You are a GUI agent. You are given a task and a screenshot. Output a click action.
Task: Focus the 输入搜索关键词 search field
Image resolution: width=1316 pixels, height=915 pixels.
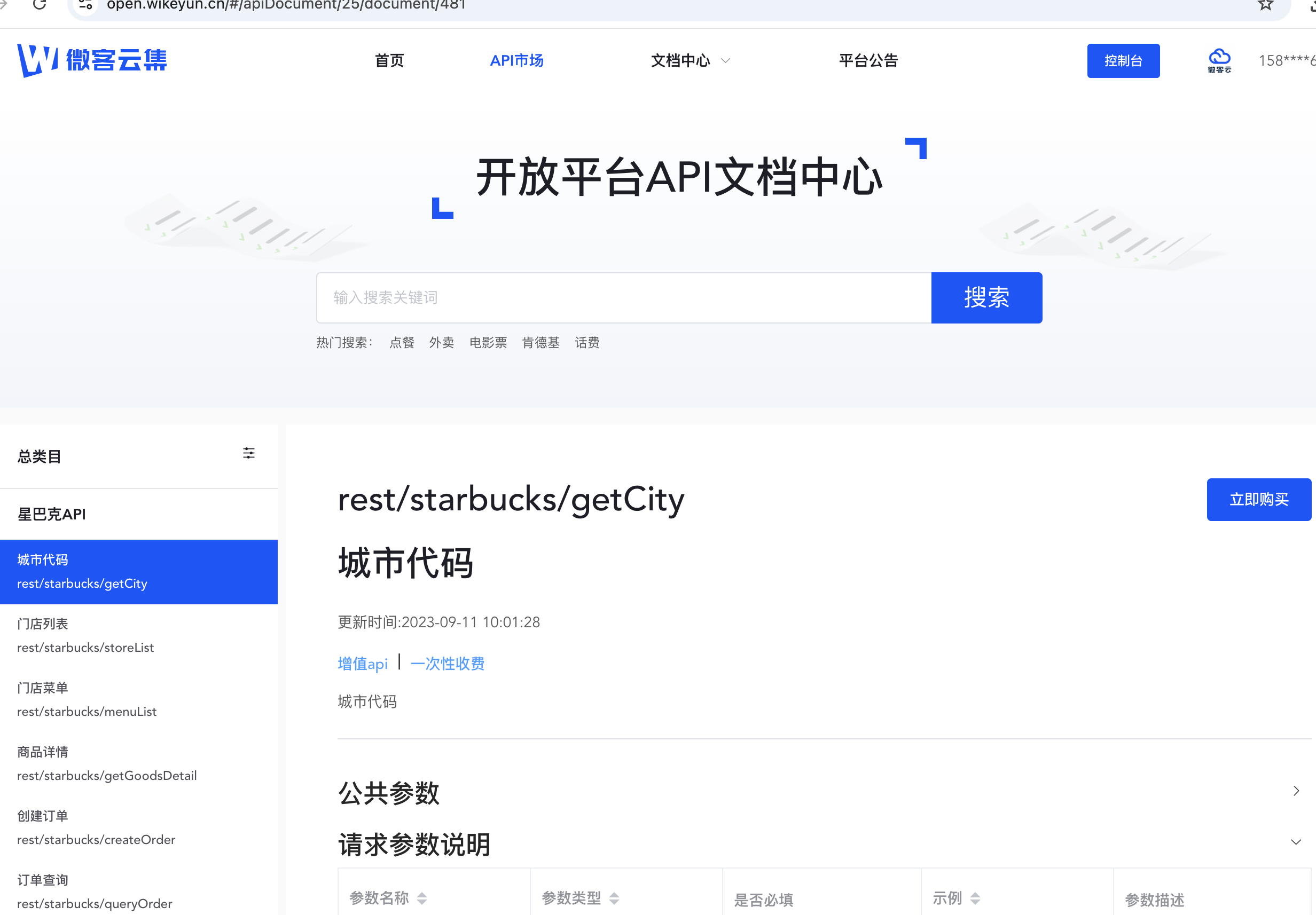624,298
